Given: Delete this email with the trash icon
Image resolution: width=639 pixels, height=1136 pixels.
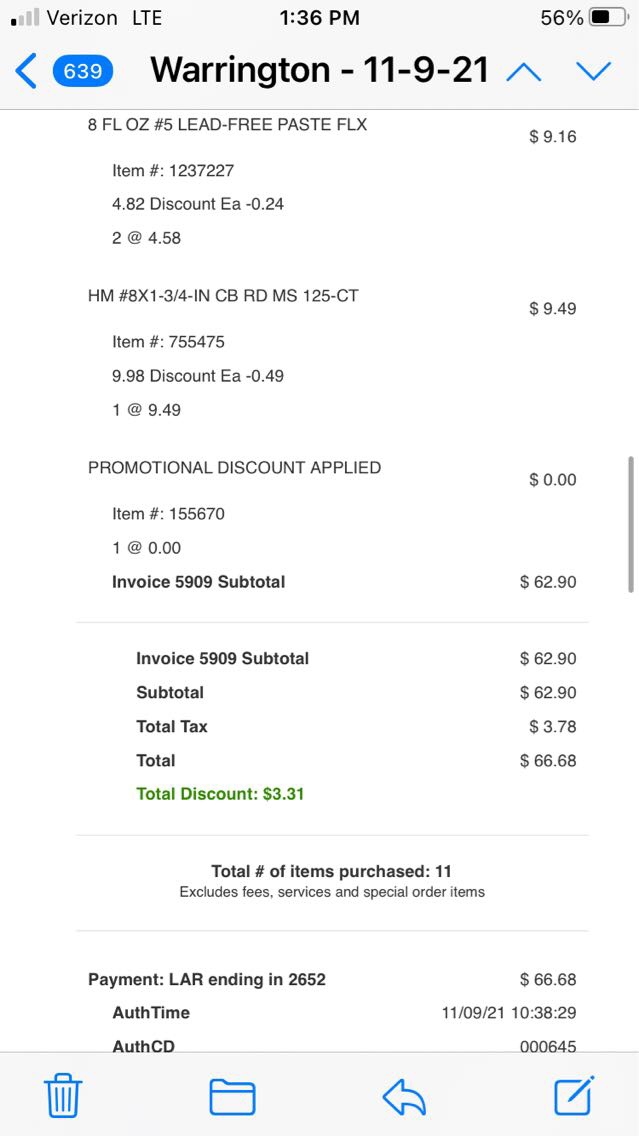Looking at the screenshot, I should [63, 1096].
